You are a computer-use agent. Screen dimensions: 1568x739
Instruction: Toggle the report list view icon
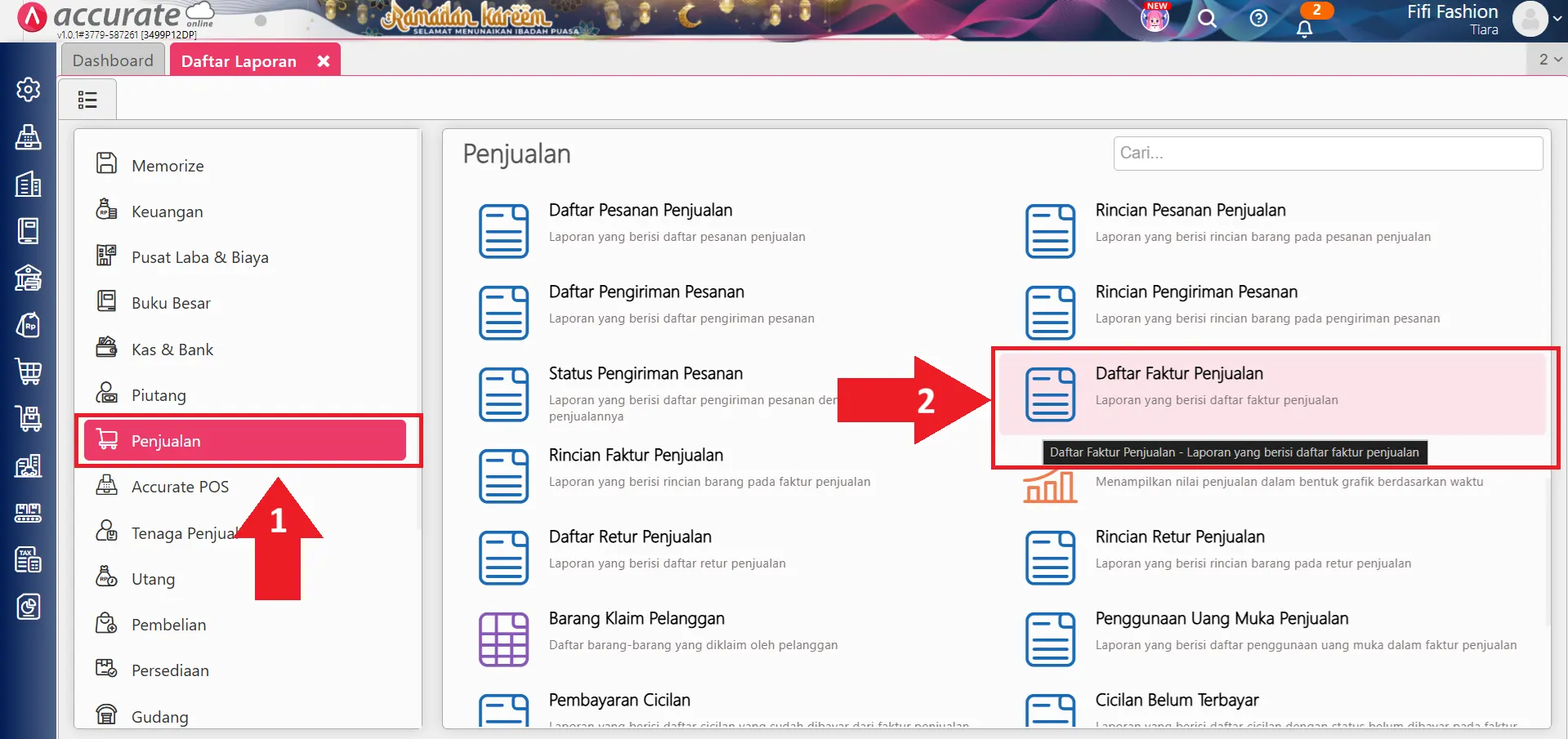pyautogui.click(x=87, y=100)
